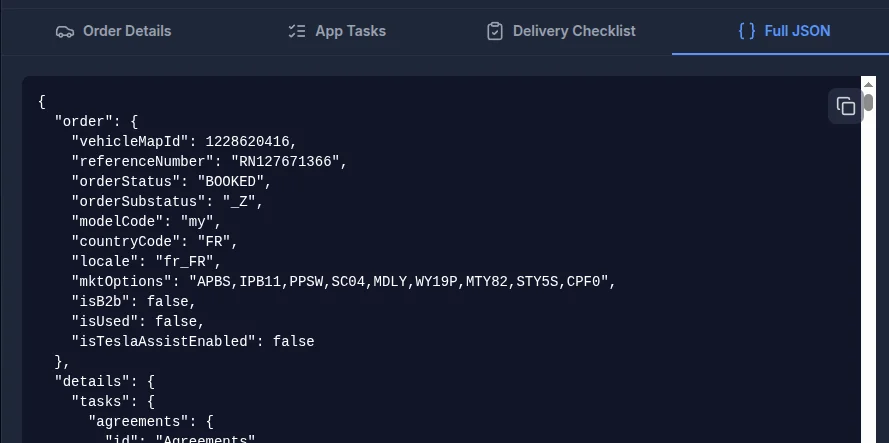
Task: Click the countryCode value "FR"
Action: tap(214, 242)
